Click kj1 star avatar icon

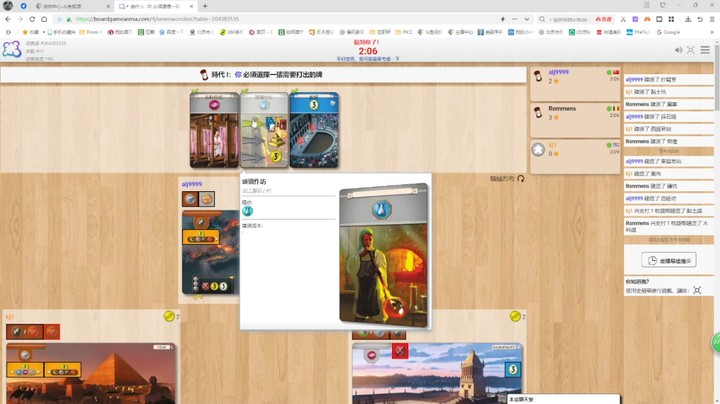tap(538, 149)
